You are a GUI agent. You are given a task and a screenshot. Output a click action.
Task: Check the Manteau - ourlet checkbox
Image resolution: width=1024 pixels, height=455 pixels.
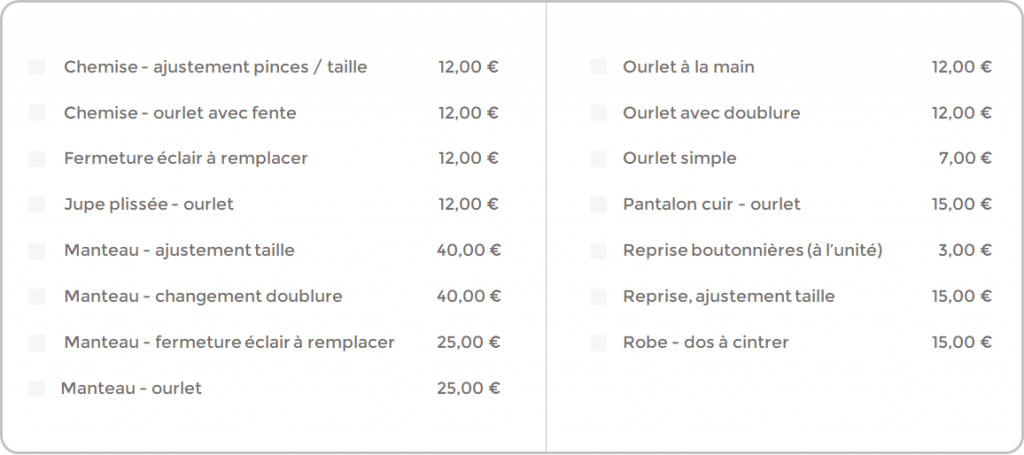(37, 389)
